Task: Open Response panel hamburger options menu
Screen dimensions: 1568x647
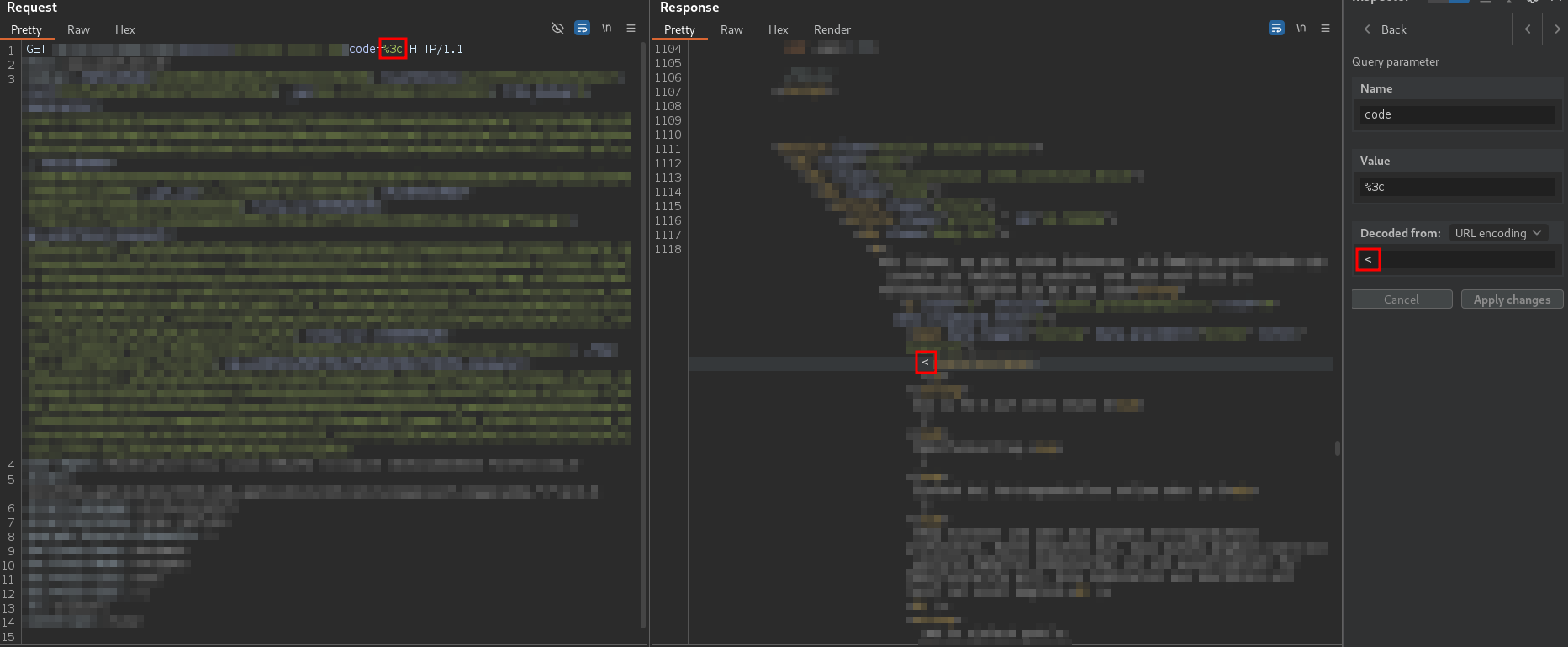Action: point(1325,28)
